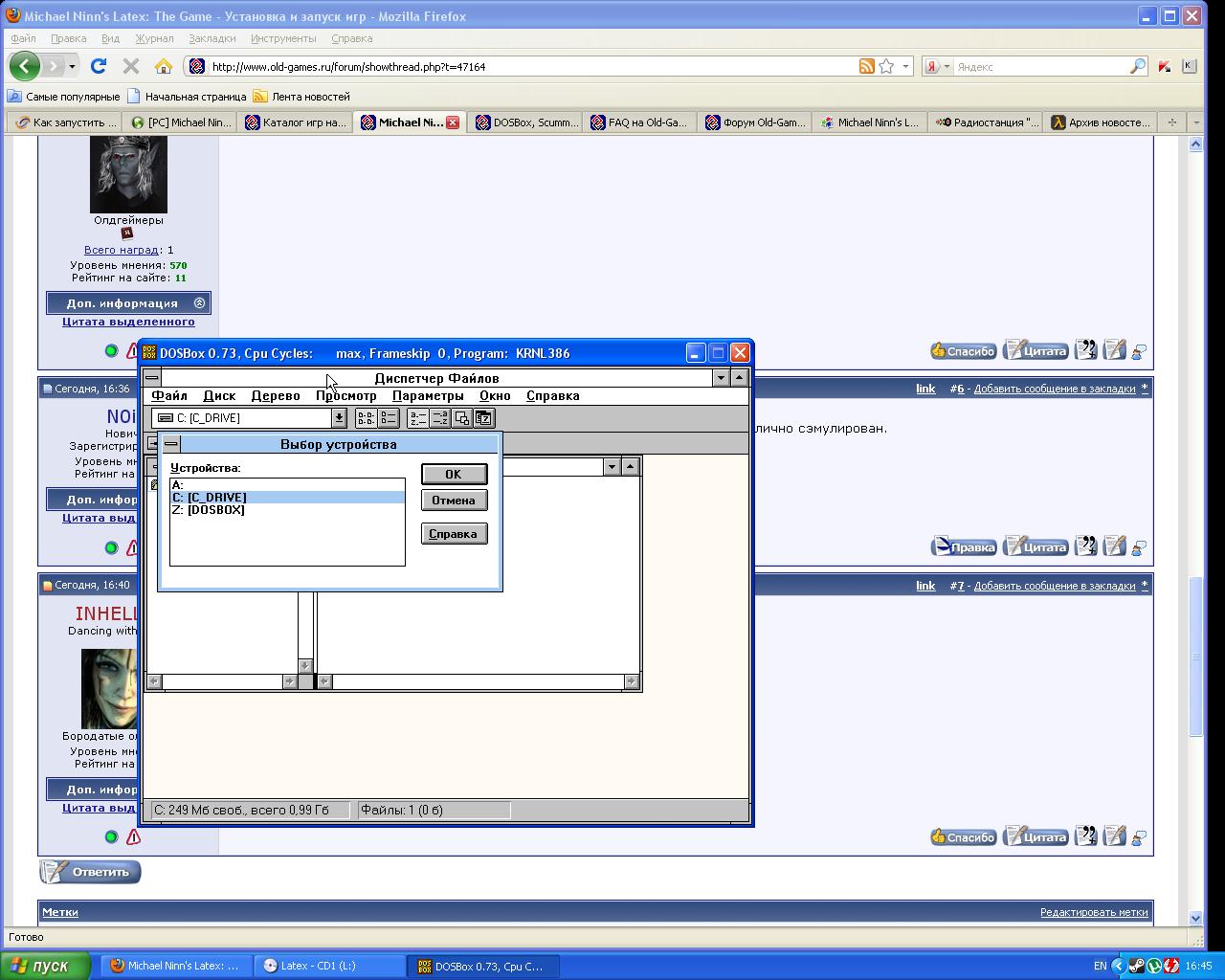
Task: Confirm device selection with OK
Action: click(x=454, y=474)
